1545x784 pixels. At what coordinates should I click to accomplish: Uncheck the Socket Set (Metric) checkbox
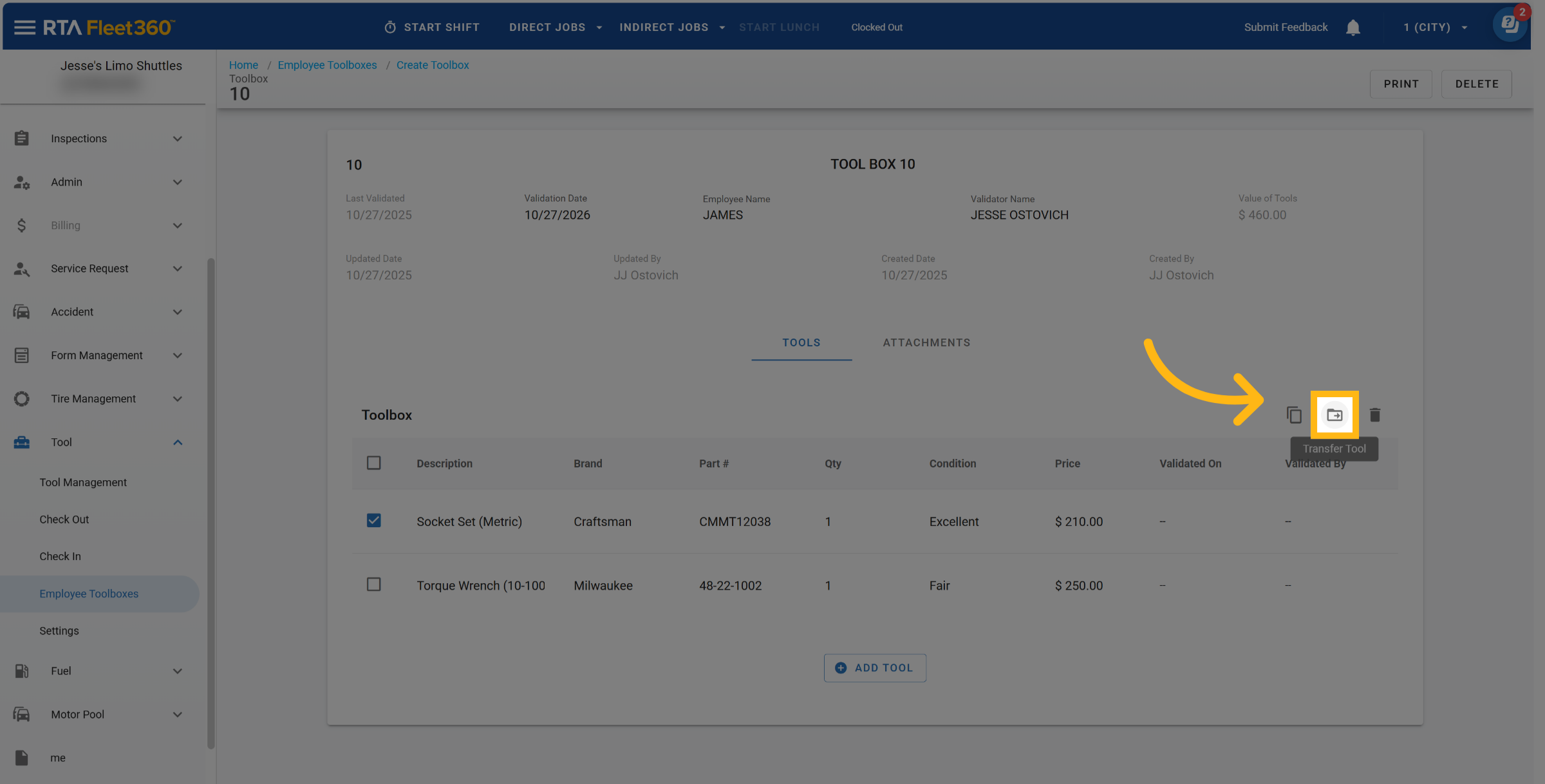373,521
